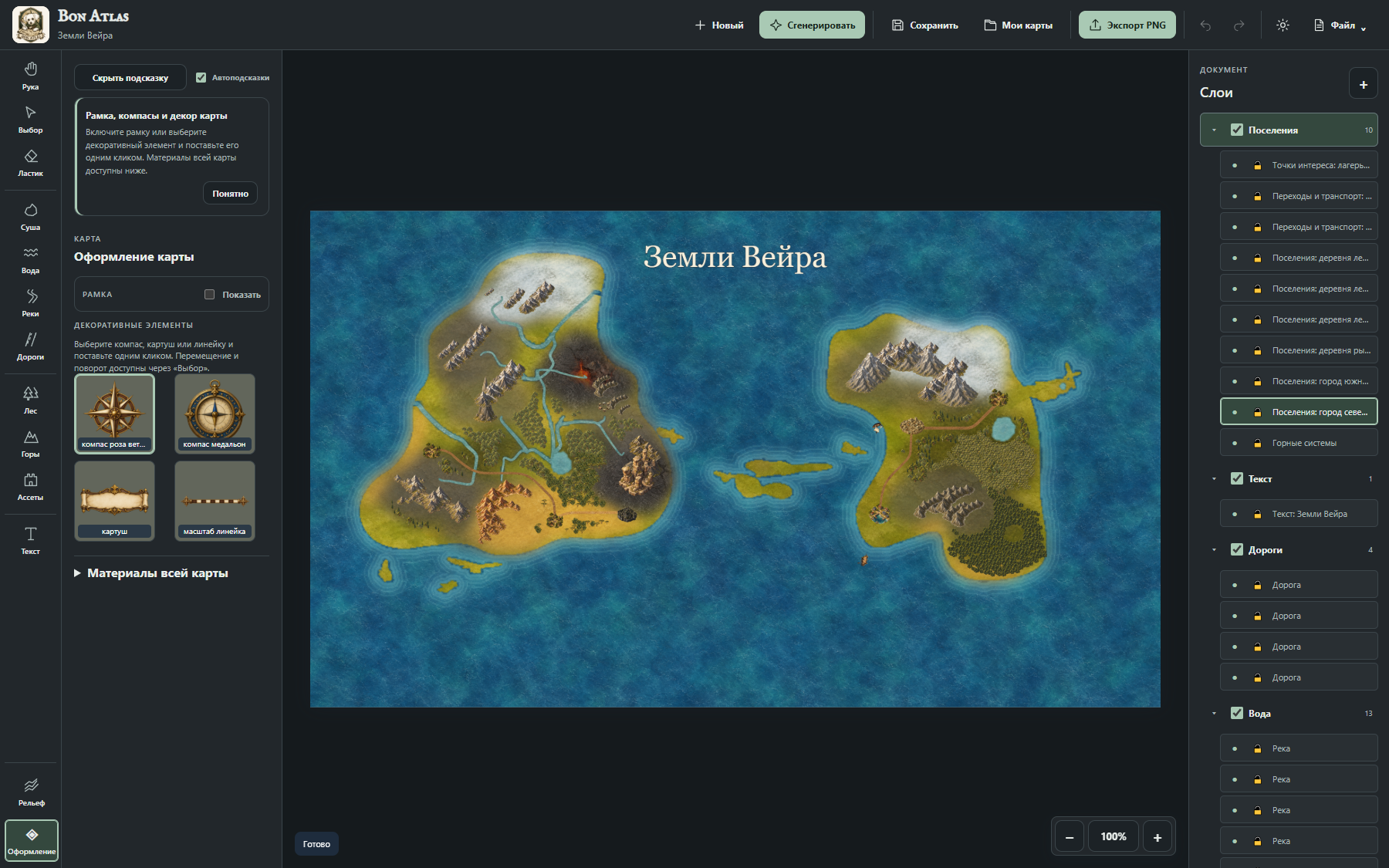This screenshot has height=868, width=1389.
Task: Click the redo arrow icon
Action: coord(1239,25)
